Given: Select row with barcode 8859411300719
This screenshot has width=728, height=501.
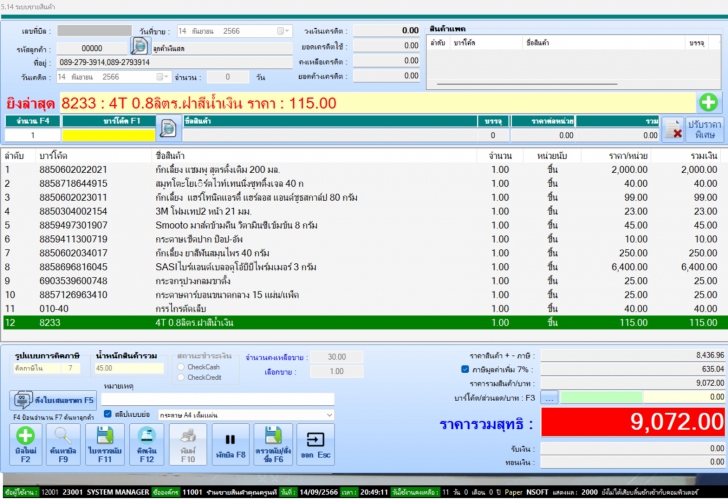Looking at the screenshot, I should click(364, 239).
